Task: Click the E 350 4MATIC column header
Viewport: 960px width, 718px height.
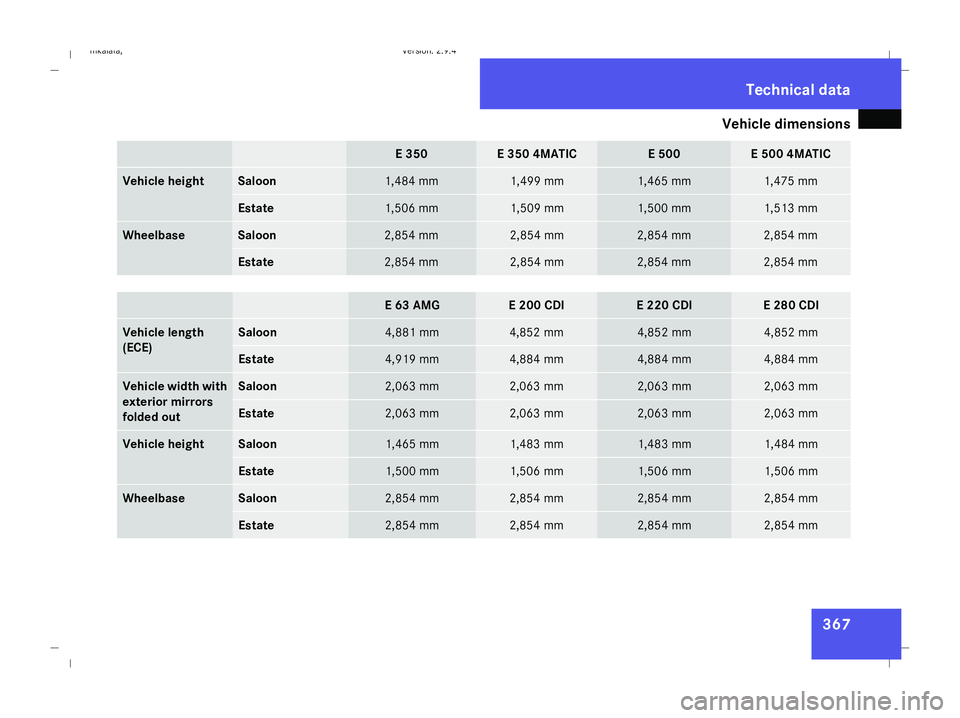Action: tap(536, 154)
